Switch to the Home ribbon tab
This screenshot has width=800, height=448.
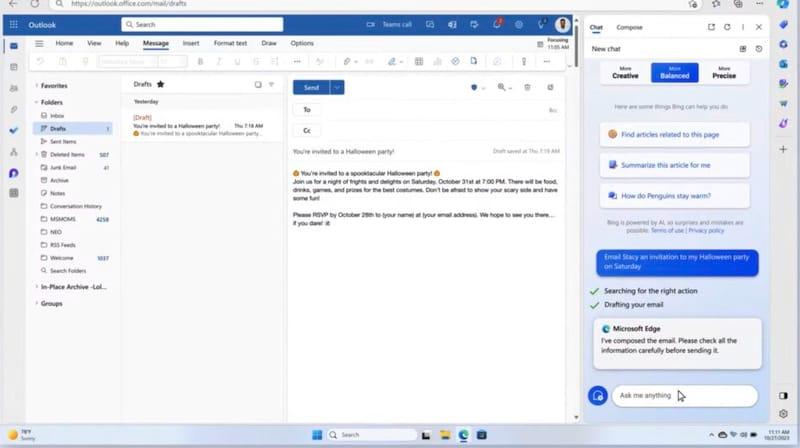click(x=64, y=43)
